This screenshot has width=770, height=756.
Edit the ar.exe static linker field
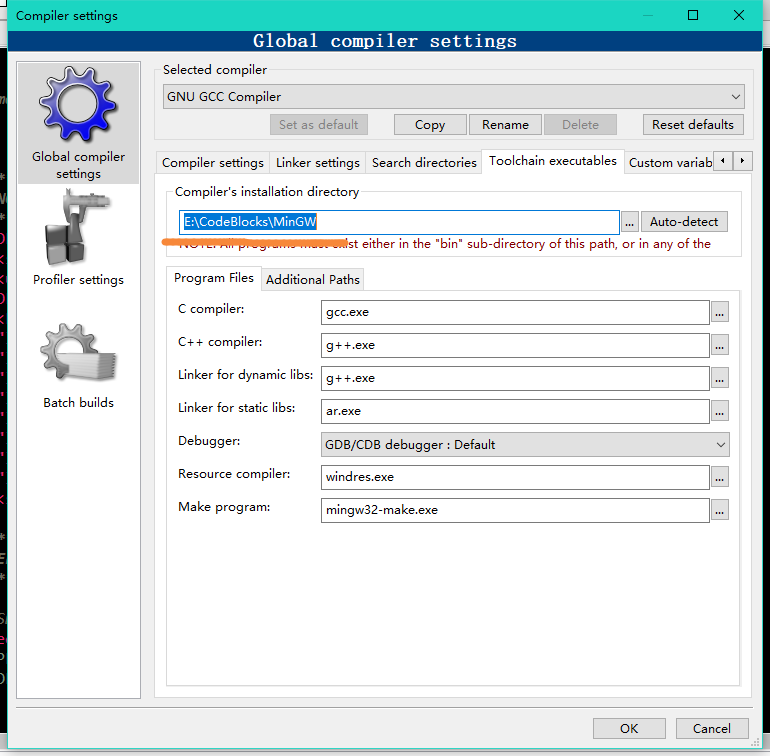515,411
